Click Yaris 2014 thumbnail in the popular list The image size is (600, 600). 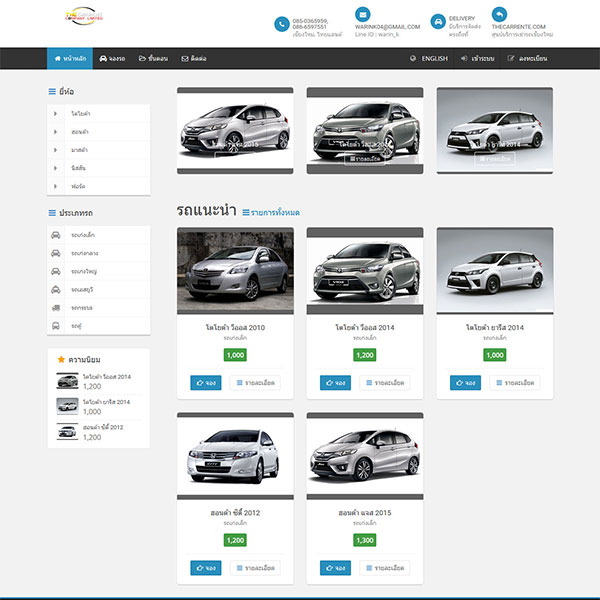click(x=67, y=406)
